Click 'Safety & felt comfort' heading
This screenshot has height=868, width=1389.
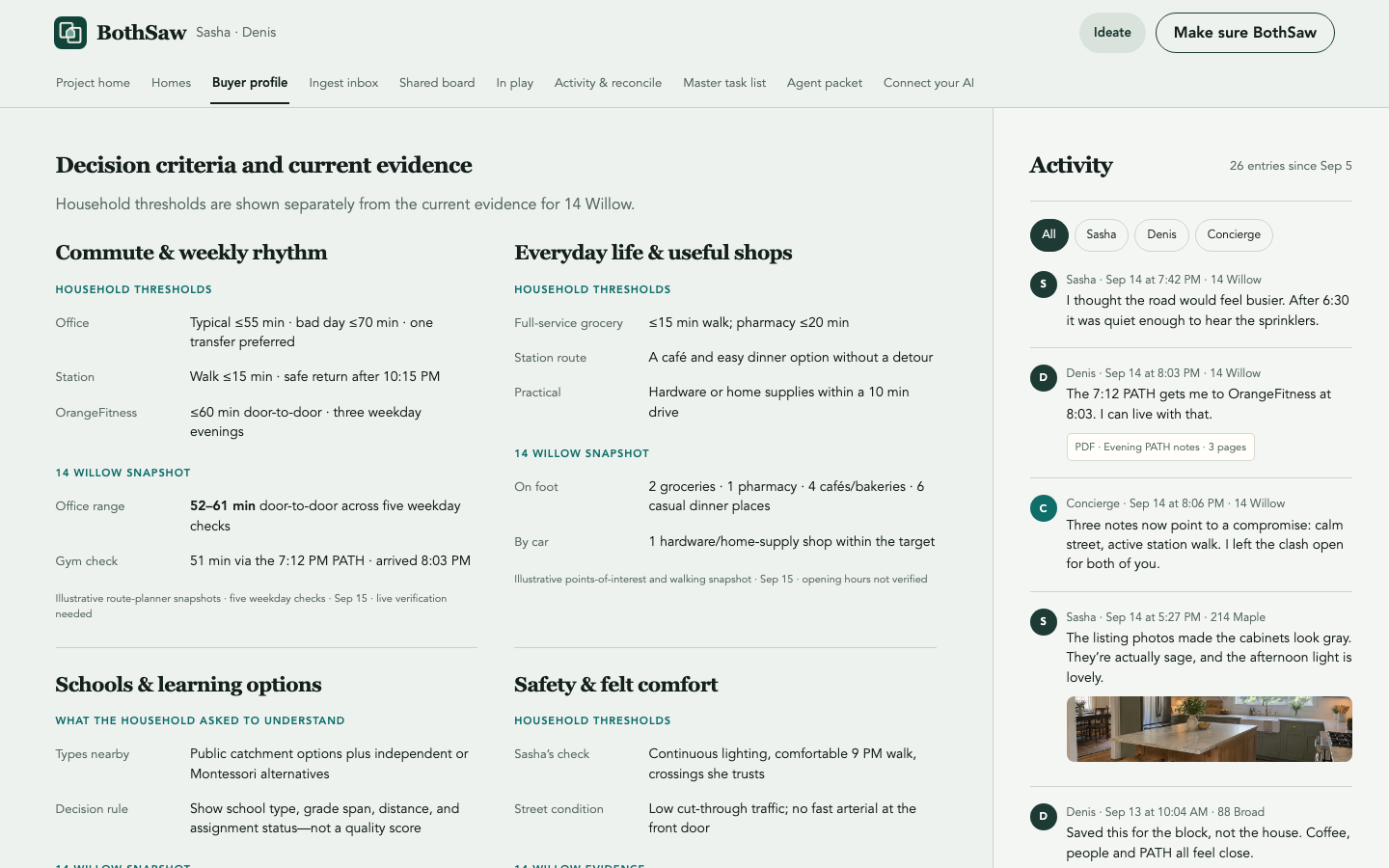point(615,685)
